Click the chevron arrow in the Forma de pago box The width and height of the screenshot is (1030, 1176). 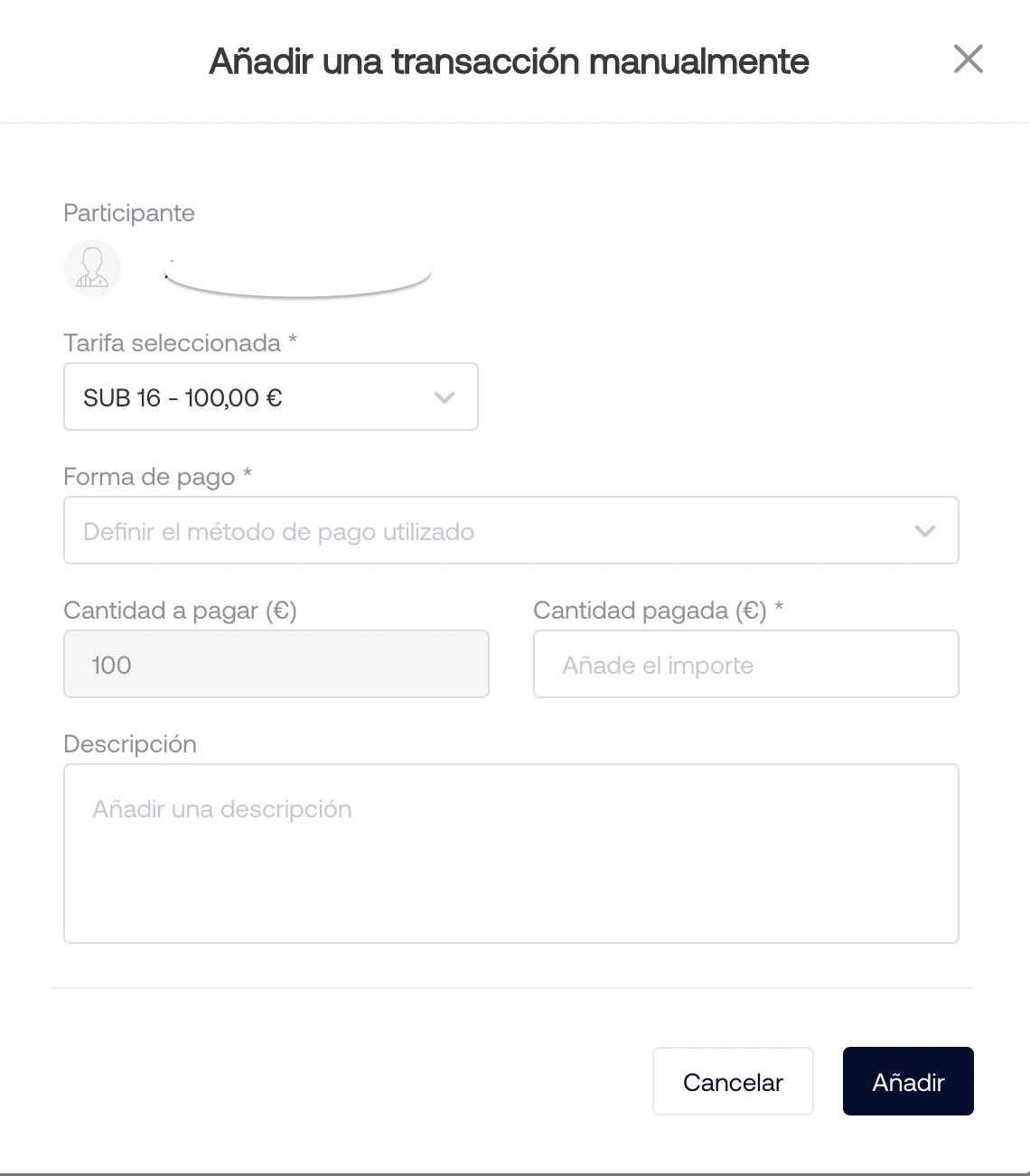[x=924, y=531]
